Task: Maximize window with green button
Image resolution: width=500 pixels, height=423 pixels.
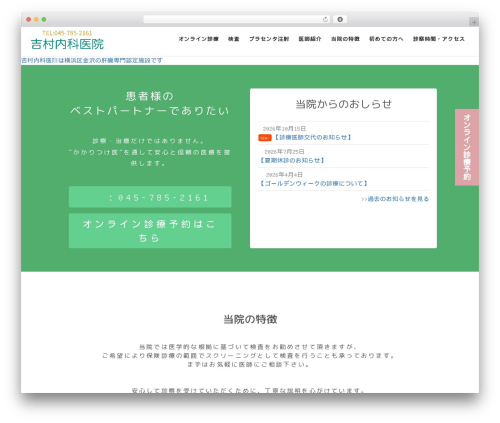Action: click(x=44, y=20)
